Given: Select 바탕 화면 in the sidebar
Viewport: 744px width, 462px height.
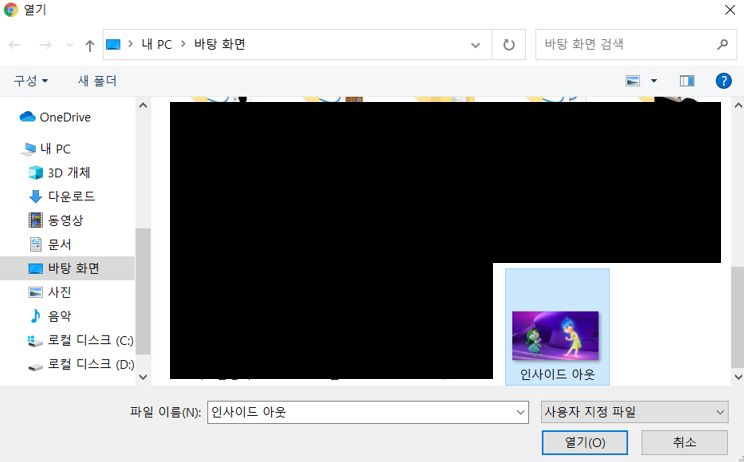Looking at the screenshot, I should (x=67, y=268).
